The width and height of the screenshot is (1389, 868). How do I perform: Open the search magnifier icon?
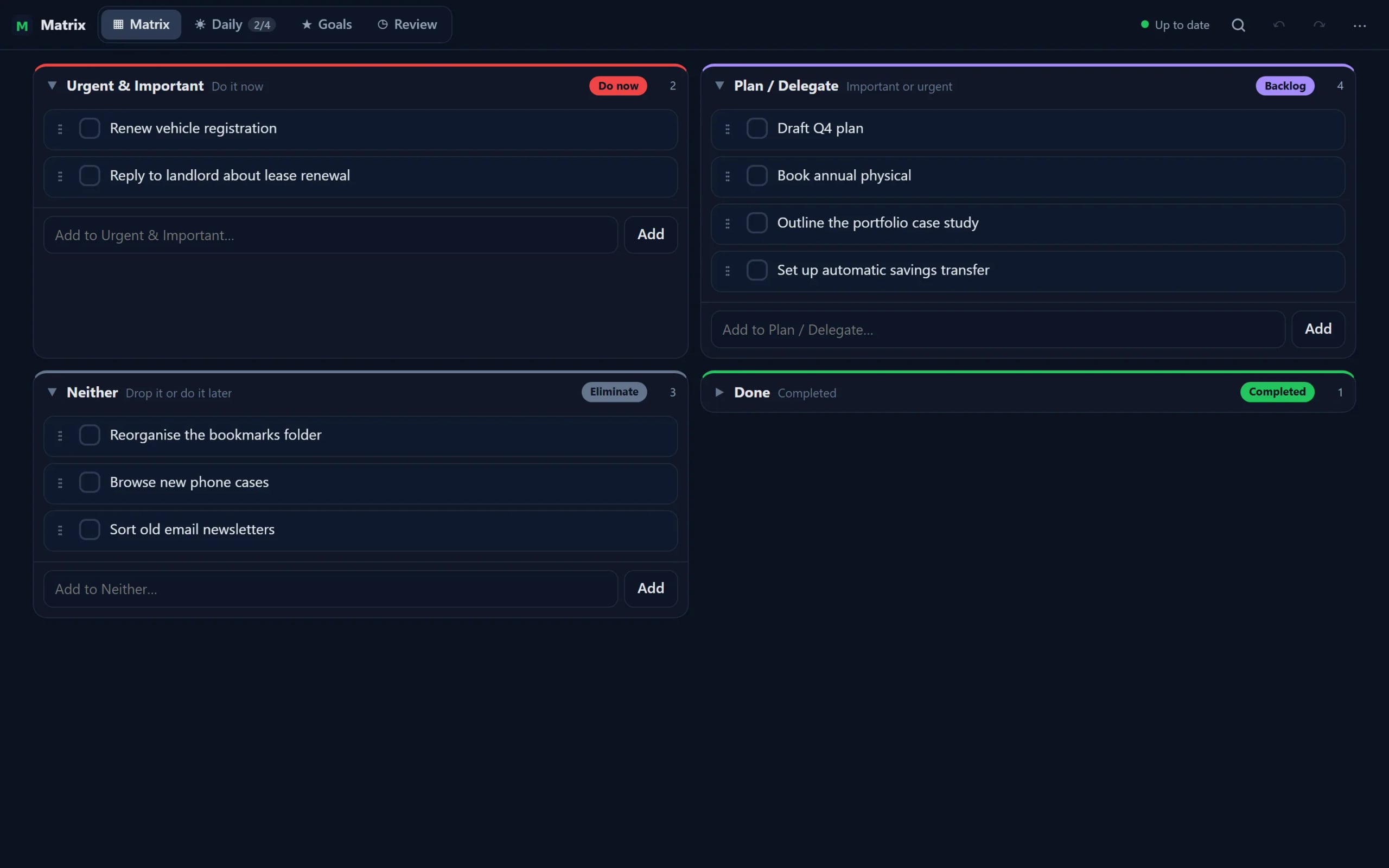click(1238, 25)
